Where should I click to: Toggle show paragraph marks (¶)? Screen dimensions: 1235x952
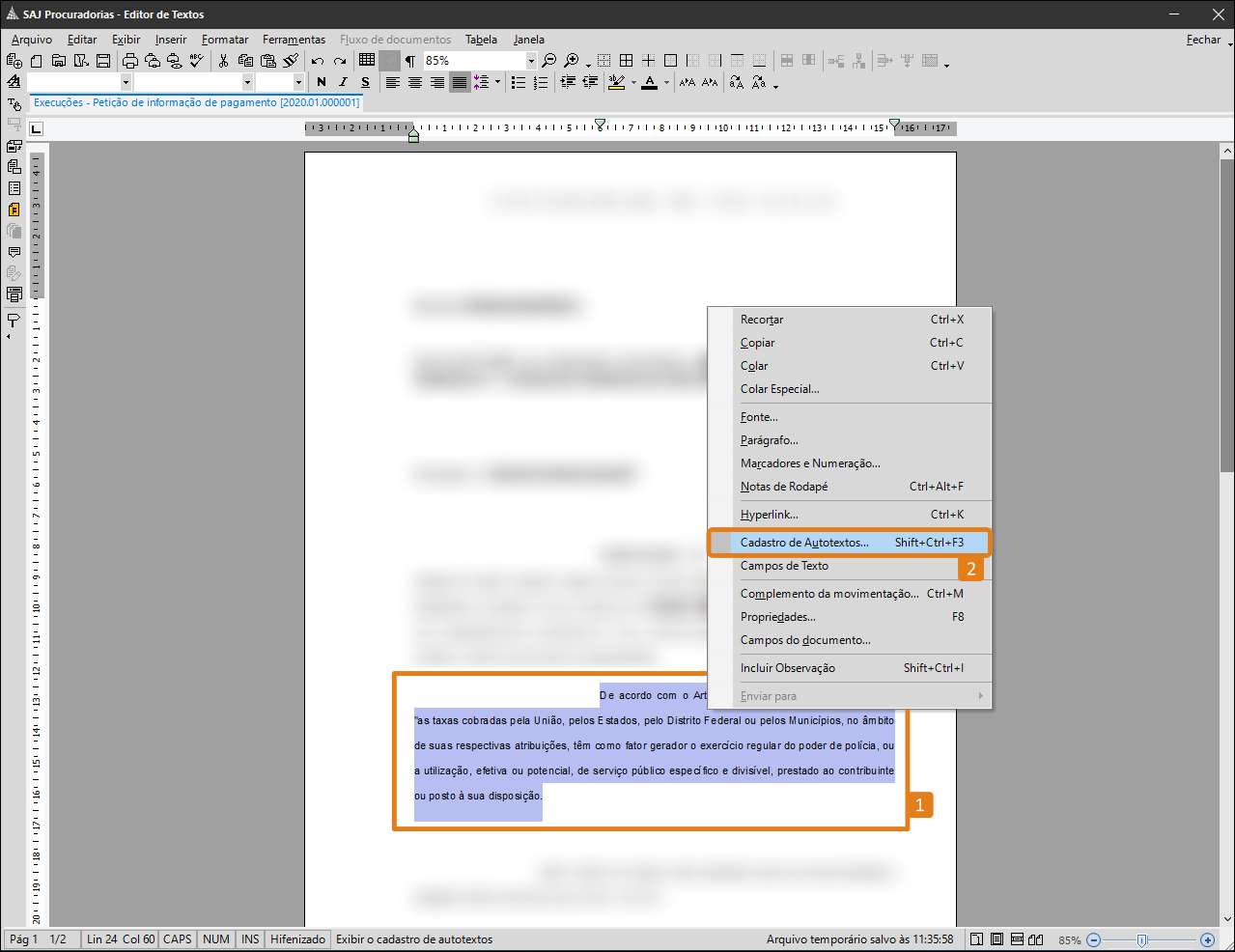tap(410, 61)
